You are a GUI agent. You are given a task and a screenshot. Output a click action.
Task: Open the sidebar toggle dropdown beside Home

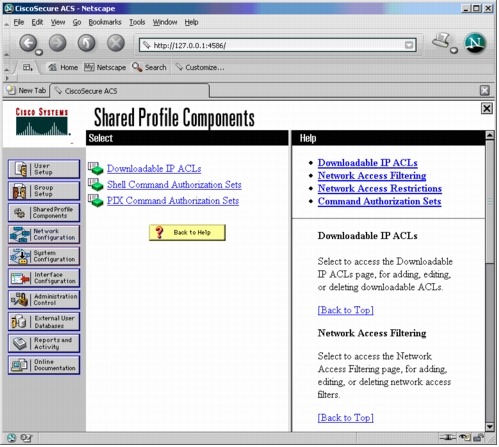[x=28, y=68]
